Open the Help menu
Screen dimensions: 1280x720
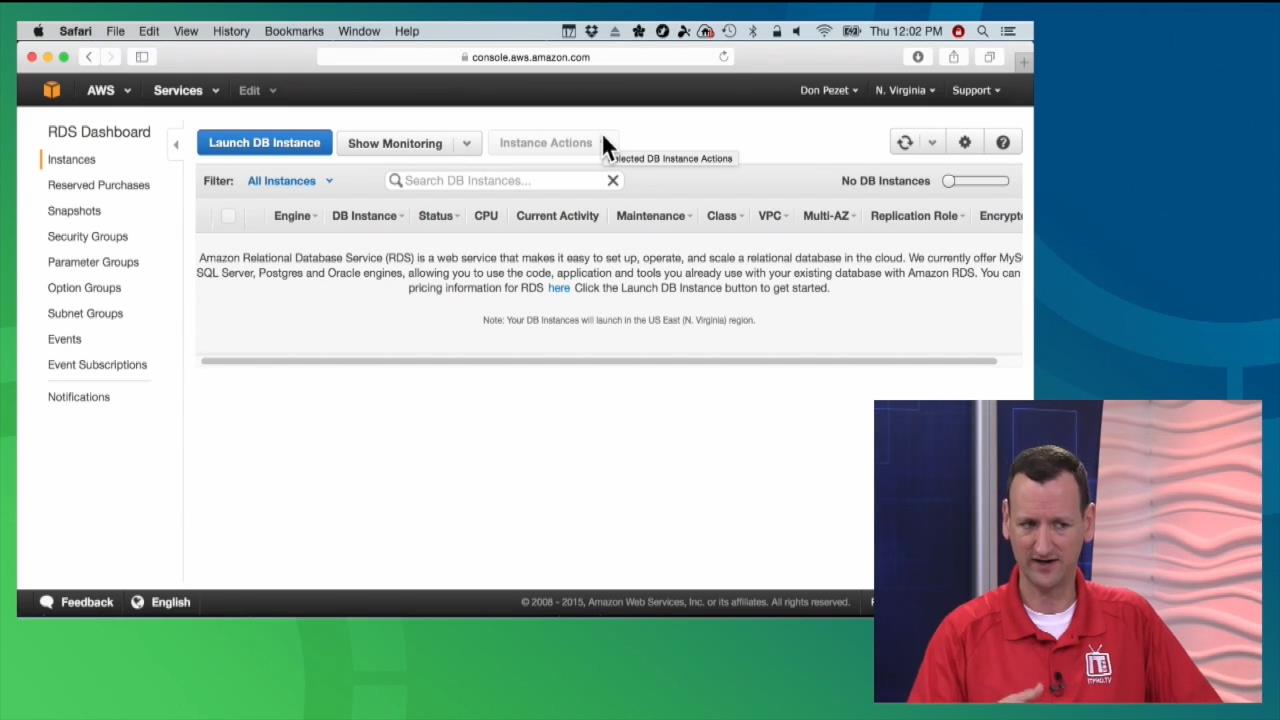(407, 31)
